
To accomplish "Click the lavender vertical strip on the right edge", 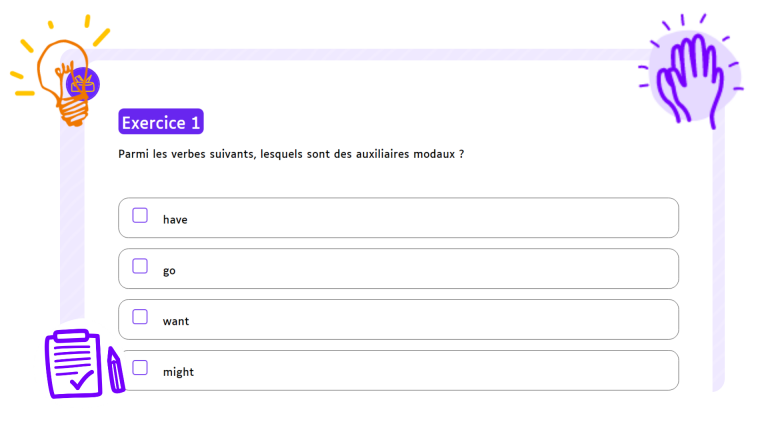I will coord(717,260).
